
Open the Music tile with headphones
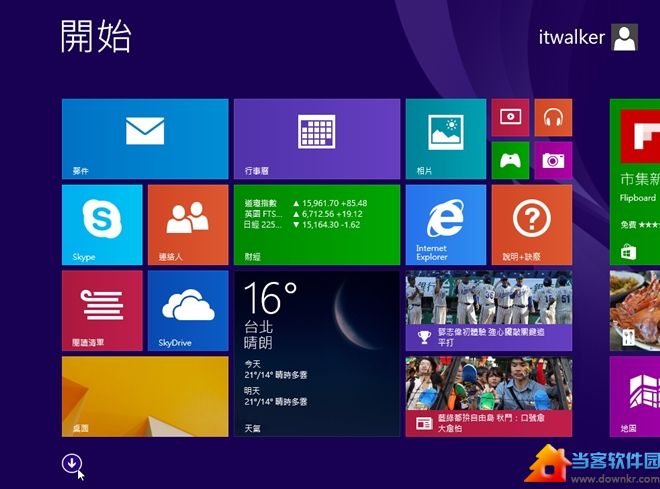click(553, 117)
